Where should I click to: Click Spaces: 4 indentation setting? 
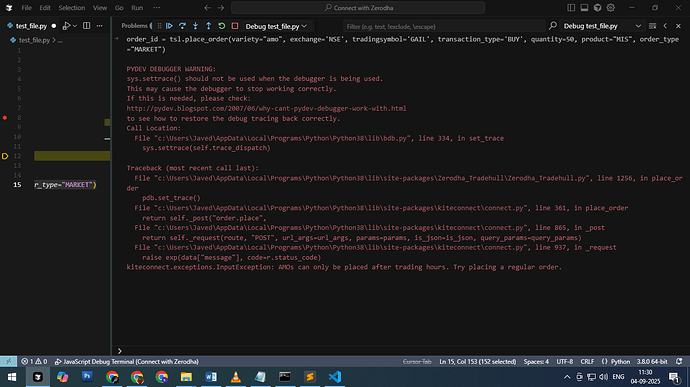(x=536, y=361)
